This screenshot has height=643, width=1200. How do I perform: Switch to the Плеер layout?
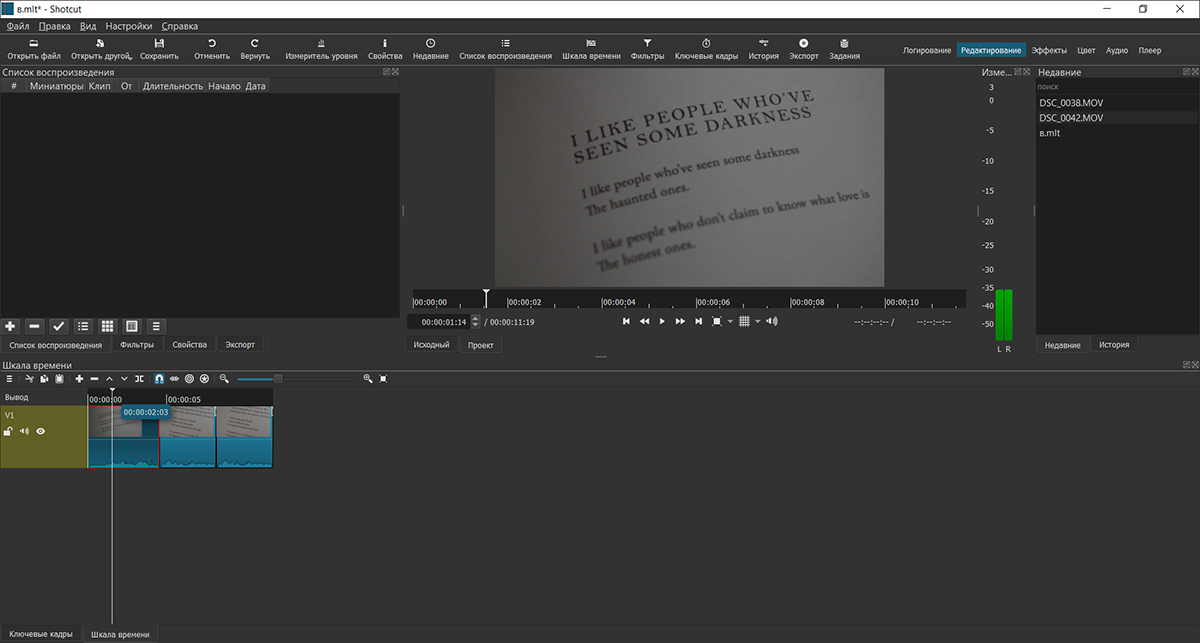(1150, 50)
